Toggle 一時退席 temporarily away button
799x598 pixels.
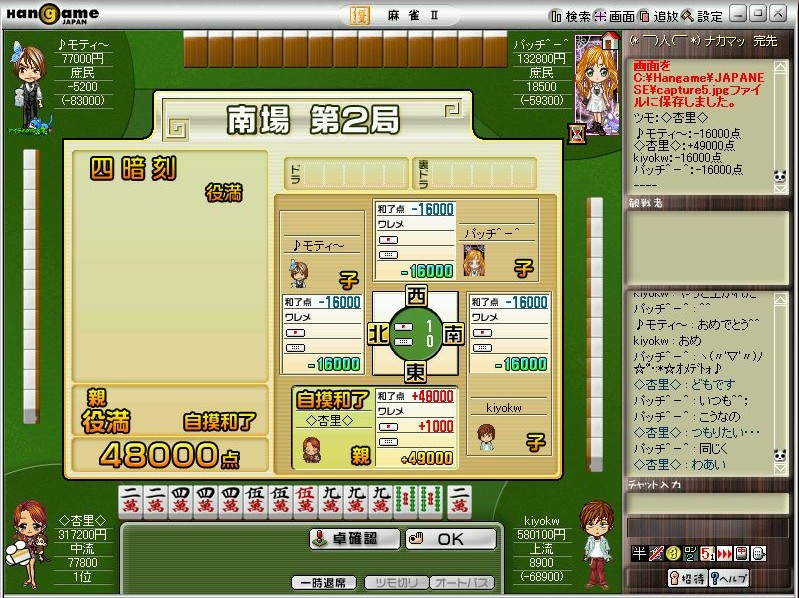point(324,583)
